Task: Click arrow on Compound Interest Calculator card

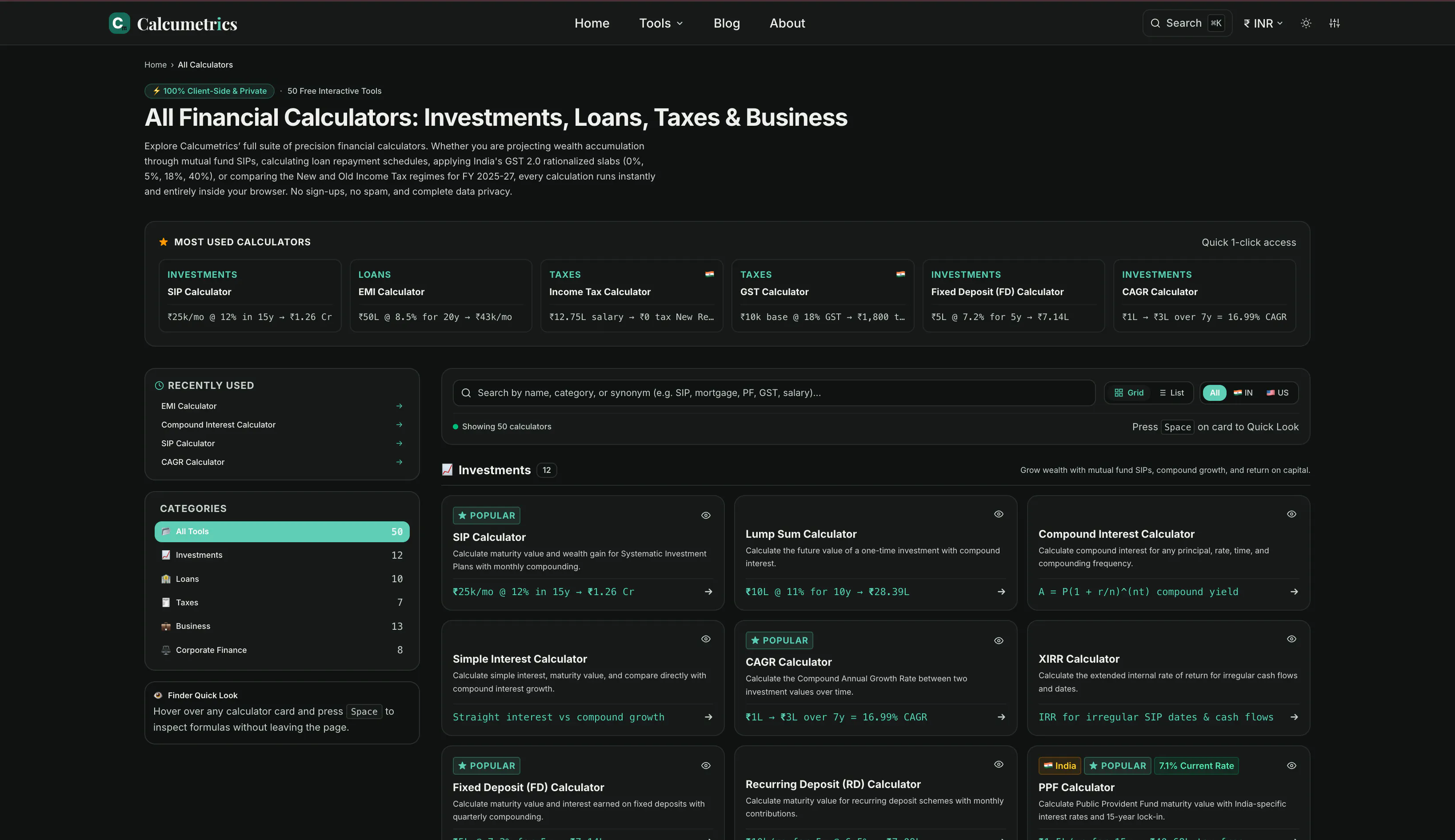Action: click(1295, 592)
